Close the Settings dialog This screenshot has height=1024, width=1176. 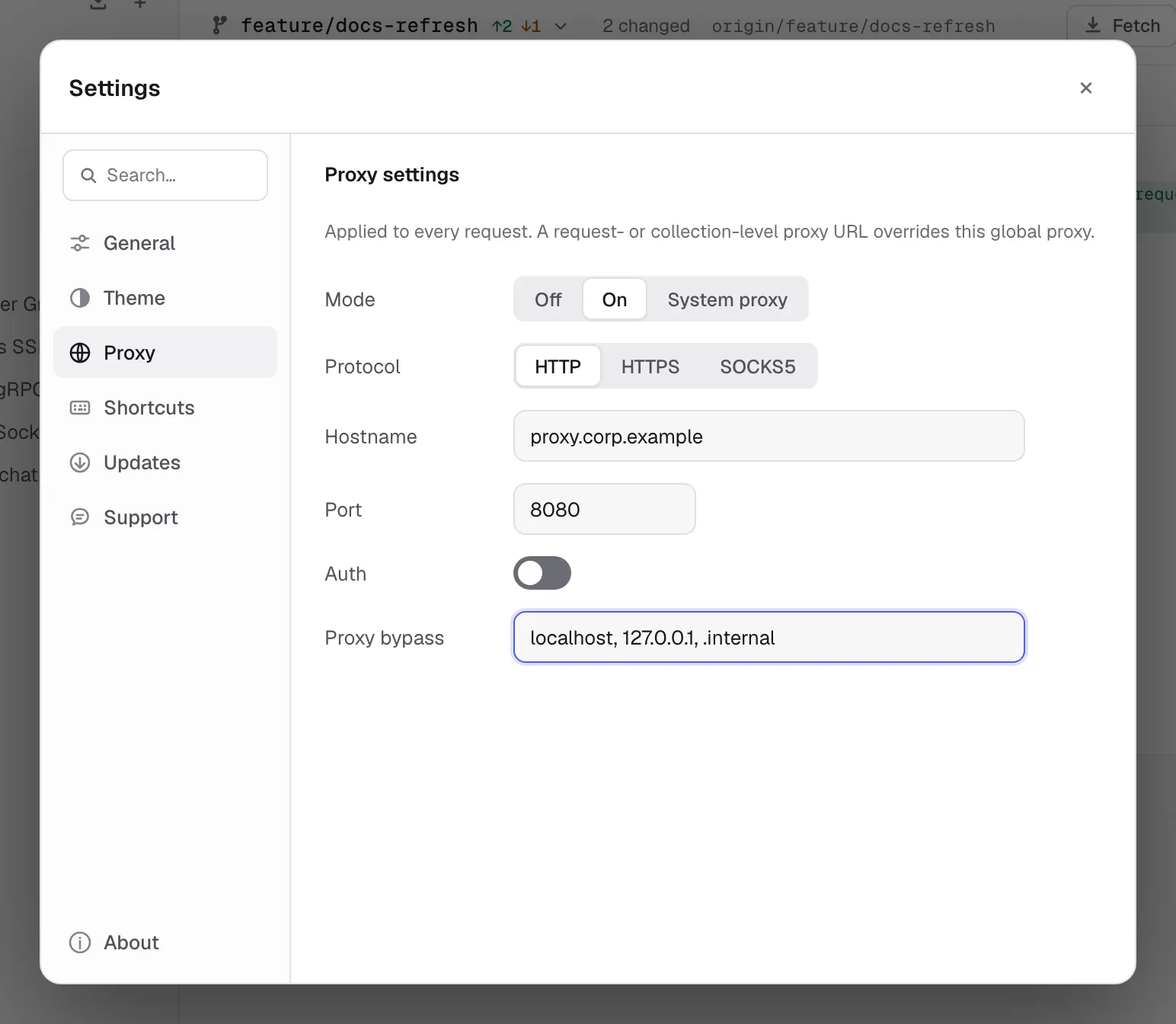click(1086, 88)
